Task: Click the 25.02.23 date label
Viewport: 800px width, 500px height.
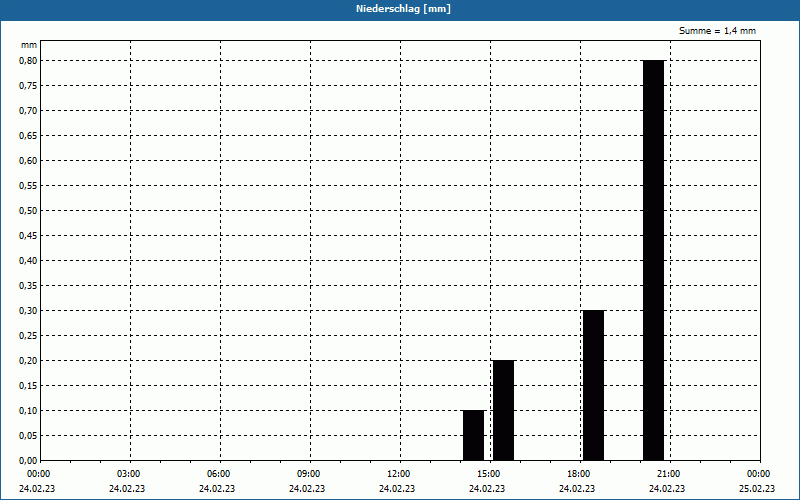Action: pos(757,489)
